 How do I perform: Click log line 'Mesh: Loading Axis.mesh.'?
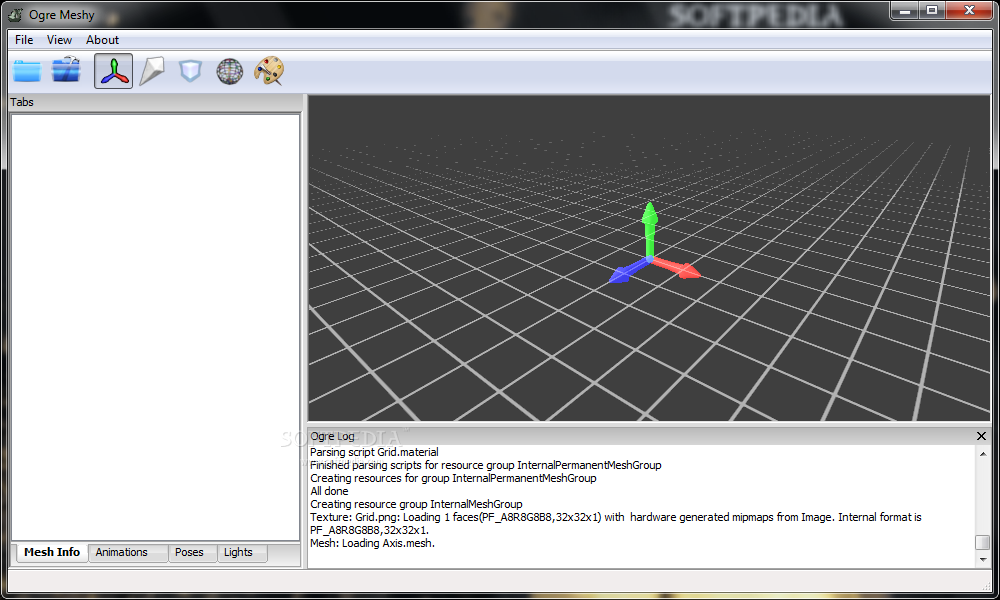[372, 543]
